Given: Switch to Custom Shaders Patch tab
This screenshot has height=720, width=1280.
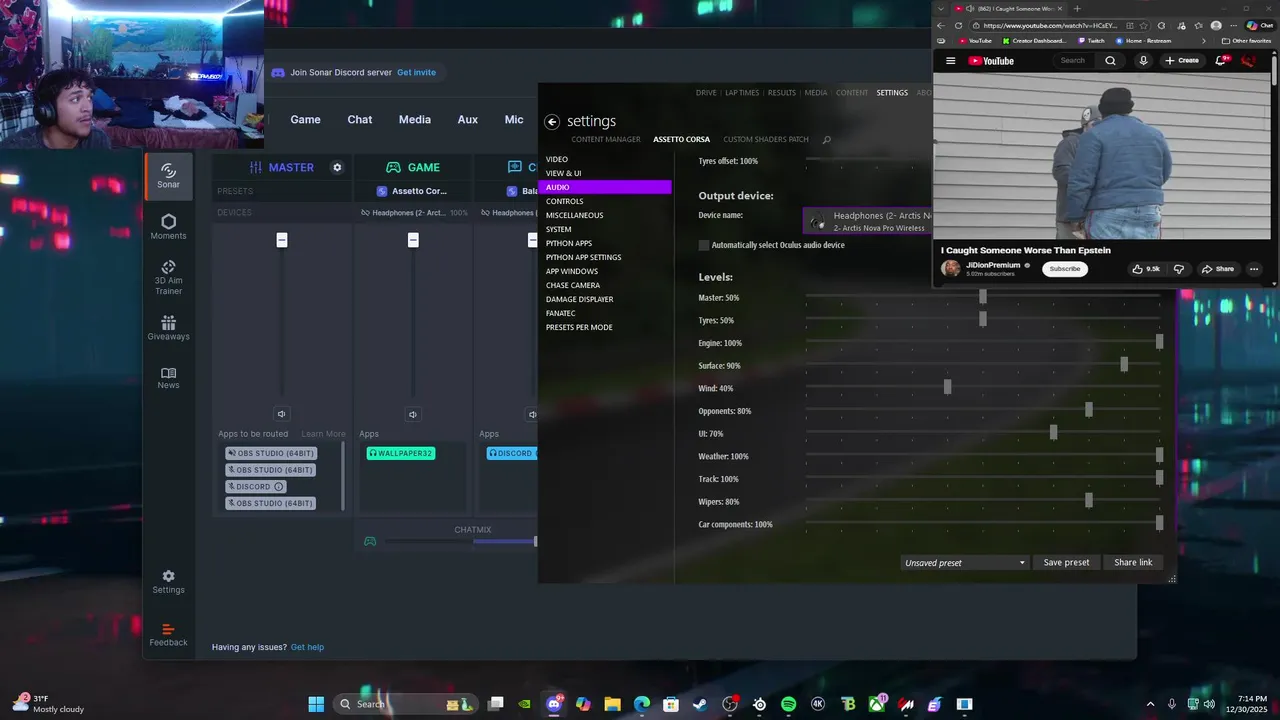Looking at the screenshot, I should (x=766, y=140).
